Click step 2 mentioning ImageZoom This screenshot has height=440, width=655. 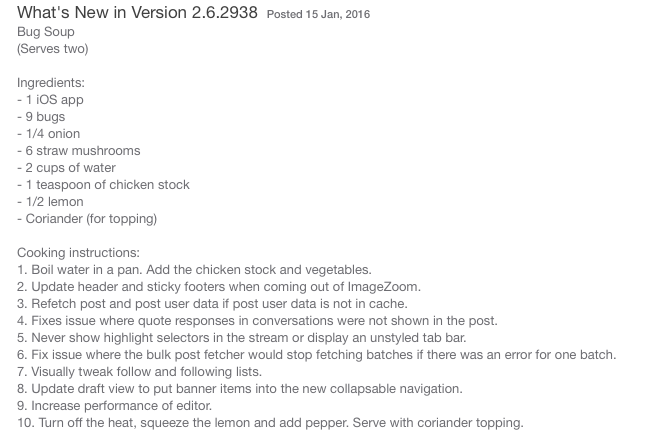[x=219, y=287]
